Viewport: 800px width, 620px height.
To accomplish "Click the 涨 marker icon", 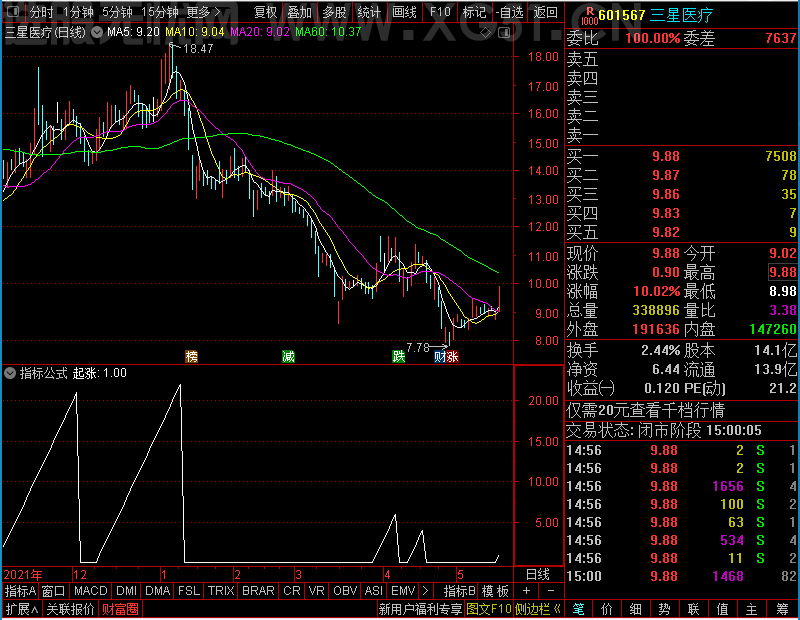I will [x=452, y=357].
